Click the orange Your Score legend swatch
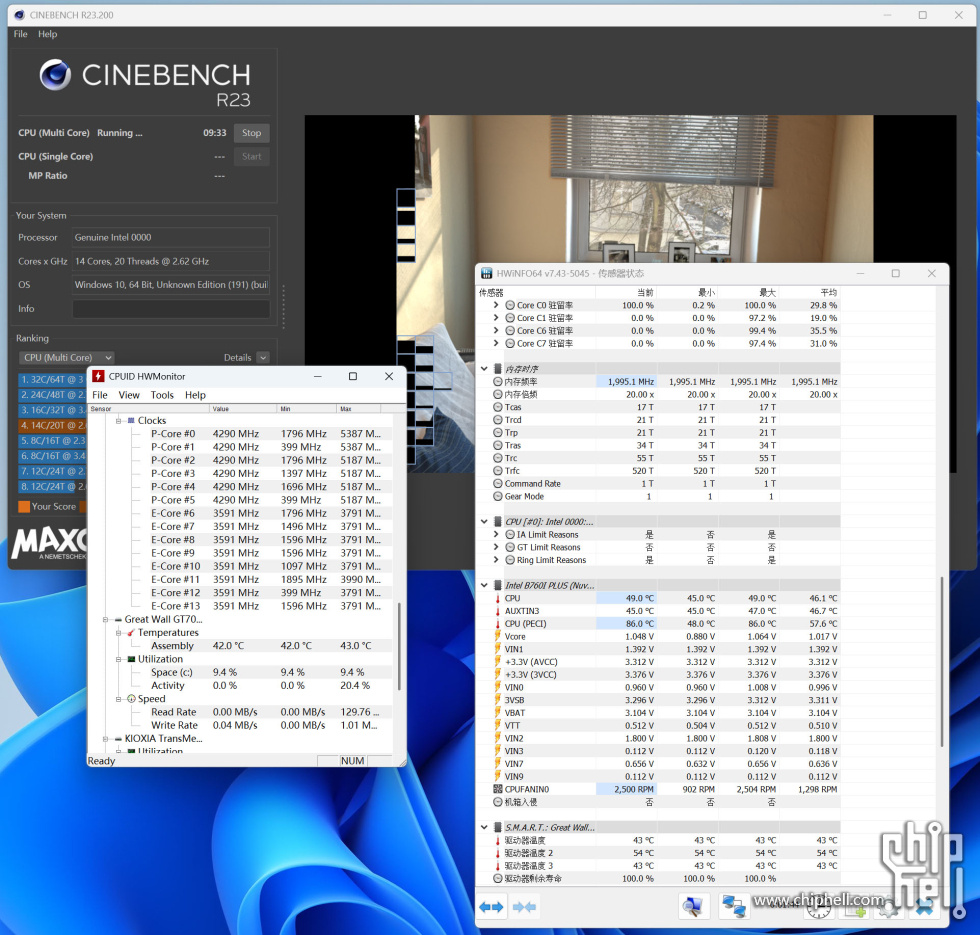The width and height of the screenshot is (980, 935). [24, 507]
